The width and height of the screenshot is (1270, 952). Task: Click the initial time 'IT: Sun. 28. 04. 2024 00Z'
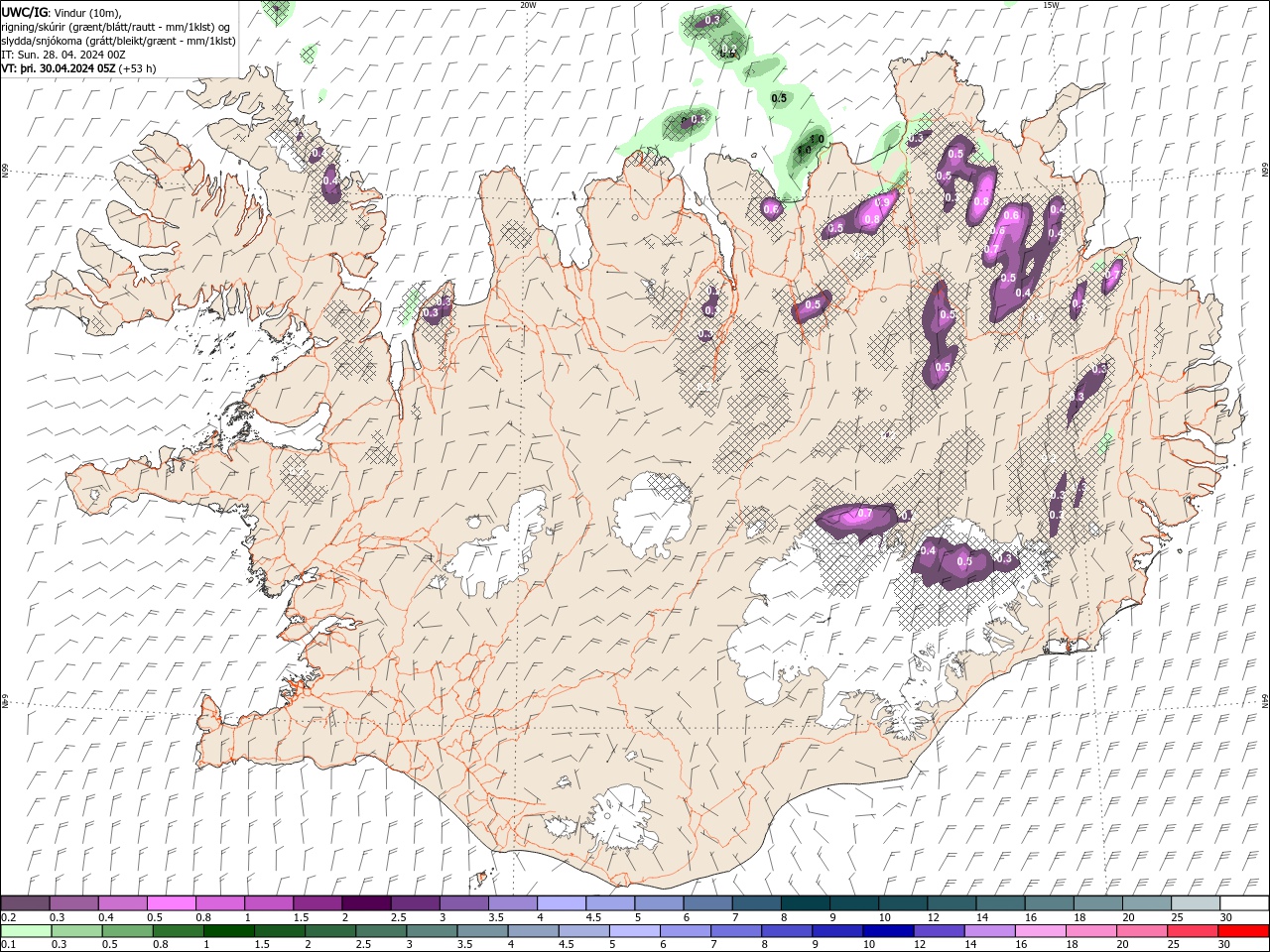coord(63,55)
